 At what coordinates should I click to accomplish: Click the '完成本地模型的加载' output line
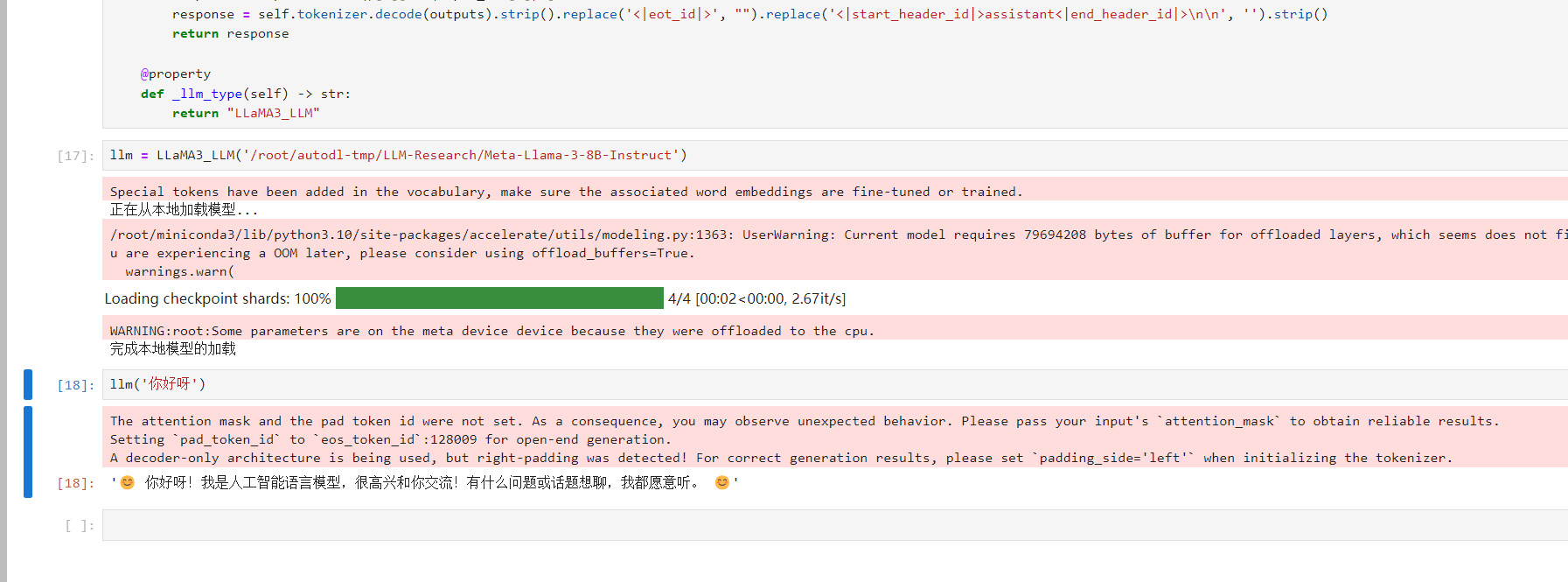173,349
